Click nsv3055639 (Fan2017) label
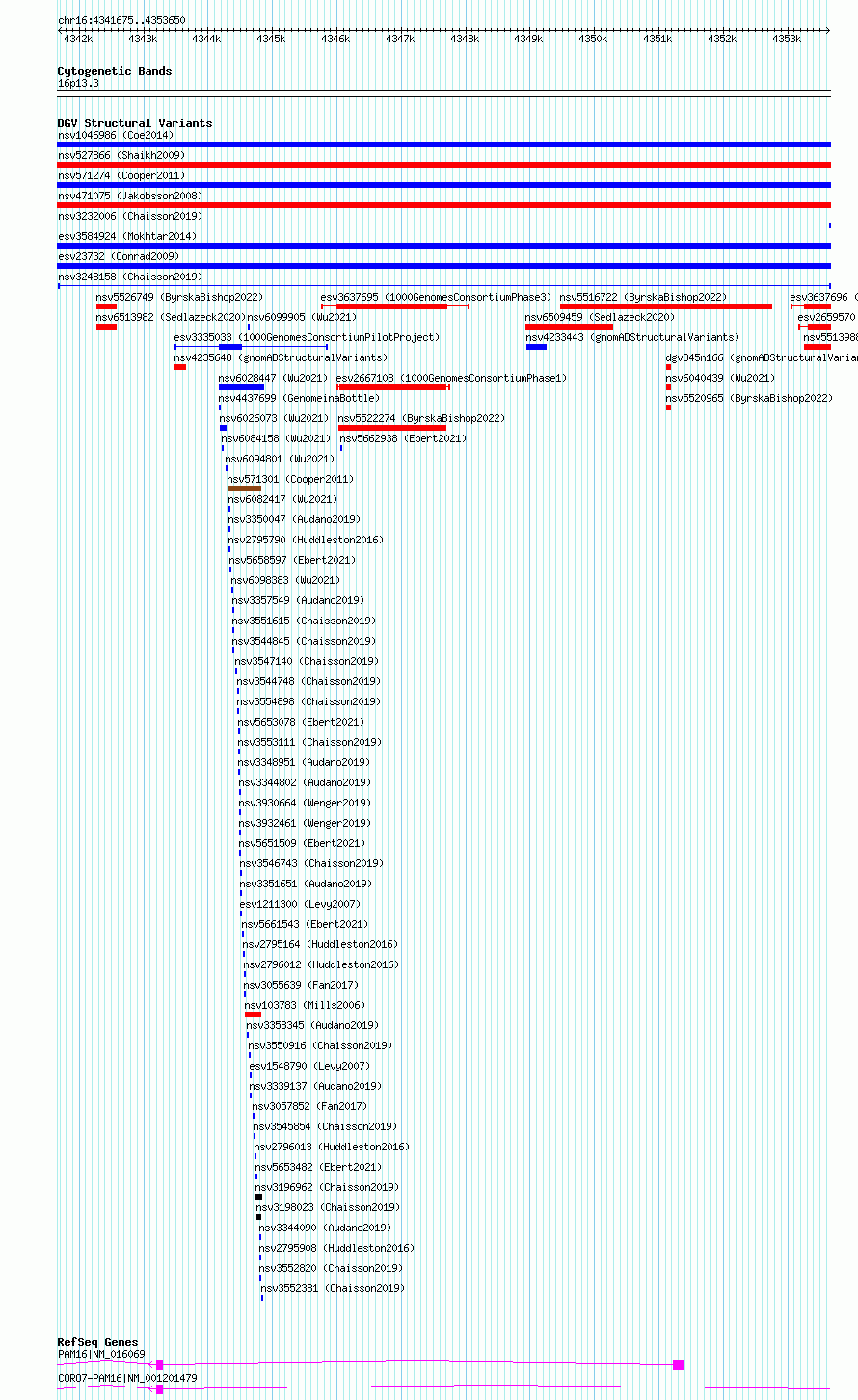 [301, 985]
